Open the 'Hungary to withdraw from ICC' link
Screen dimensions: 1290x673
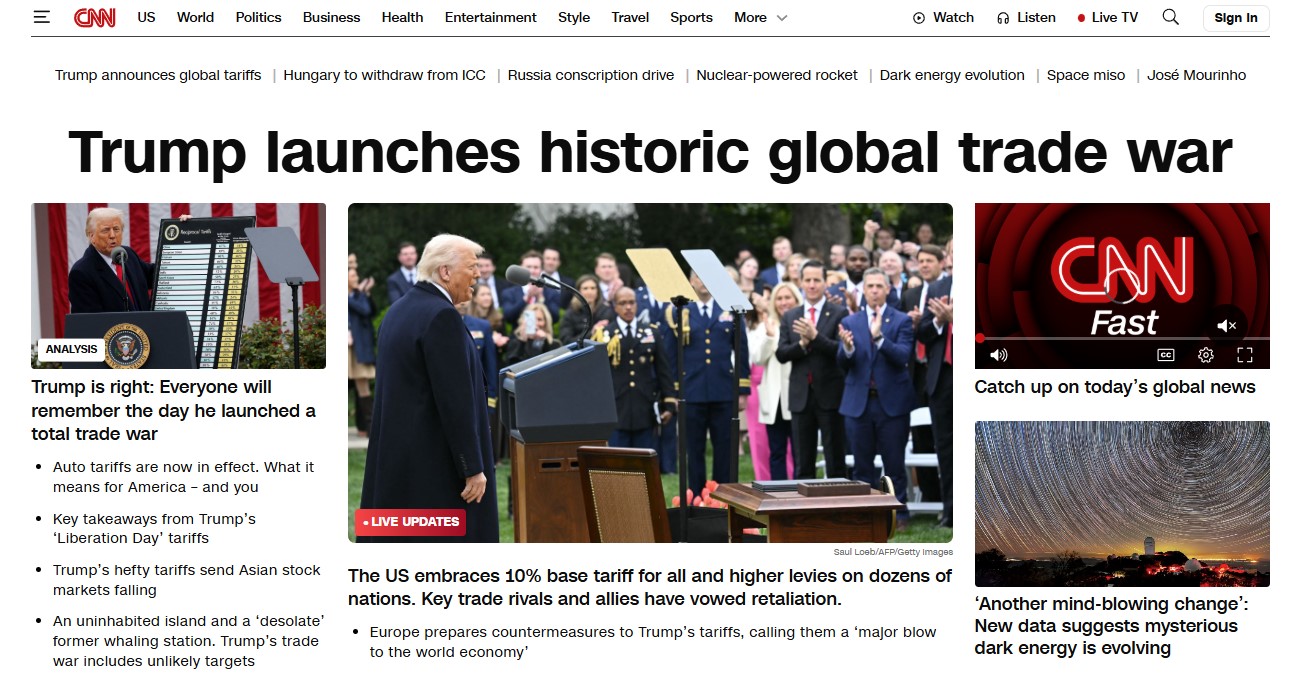(x=384, y=75)
